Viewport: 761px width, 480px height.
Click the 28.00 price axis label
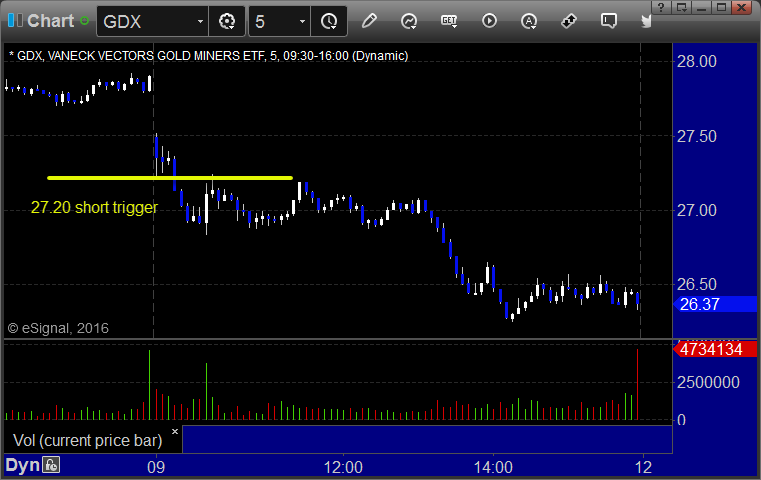pos(696,62)
